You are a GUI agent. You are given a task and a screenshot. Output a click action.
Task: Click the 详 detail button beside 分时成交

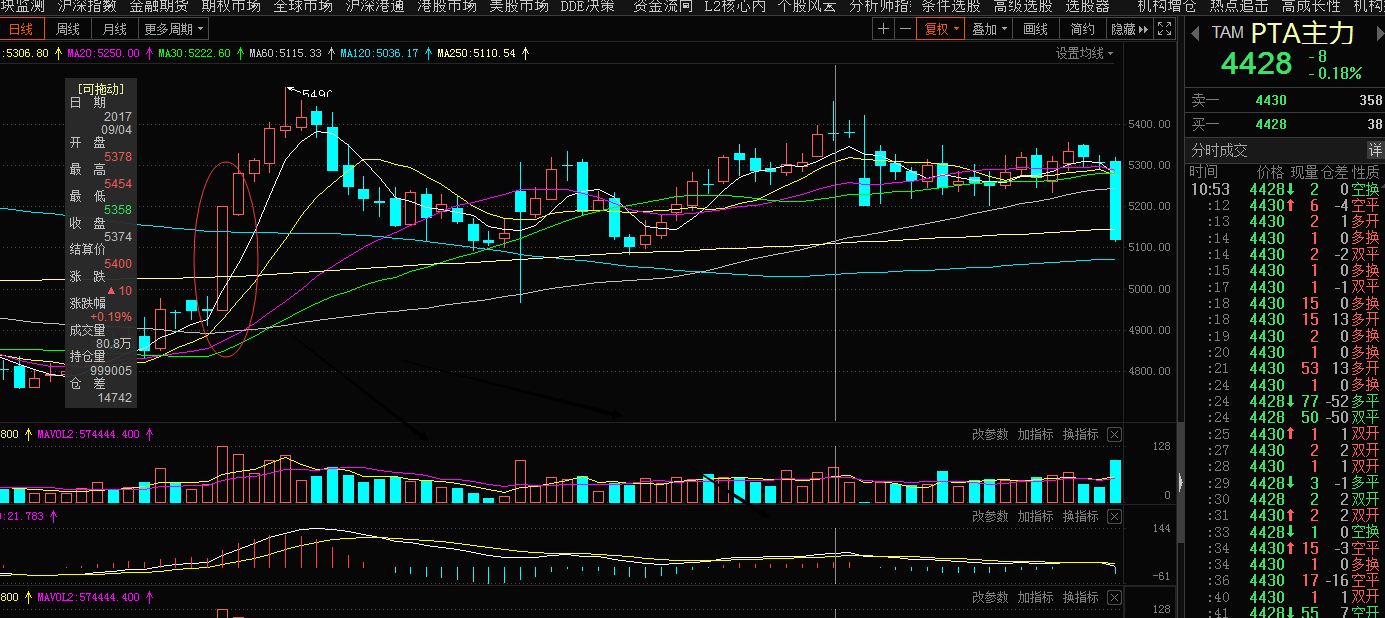(x=1375, y=150)
